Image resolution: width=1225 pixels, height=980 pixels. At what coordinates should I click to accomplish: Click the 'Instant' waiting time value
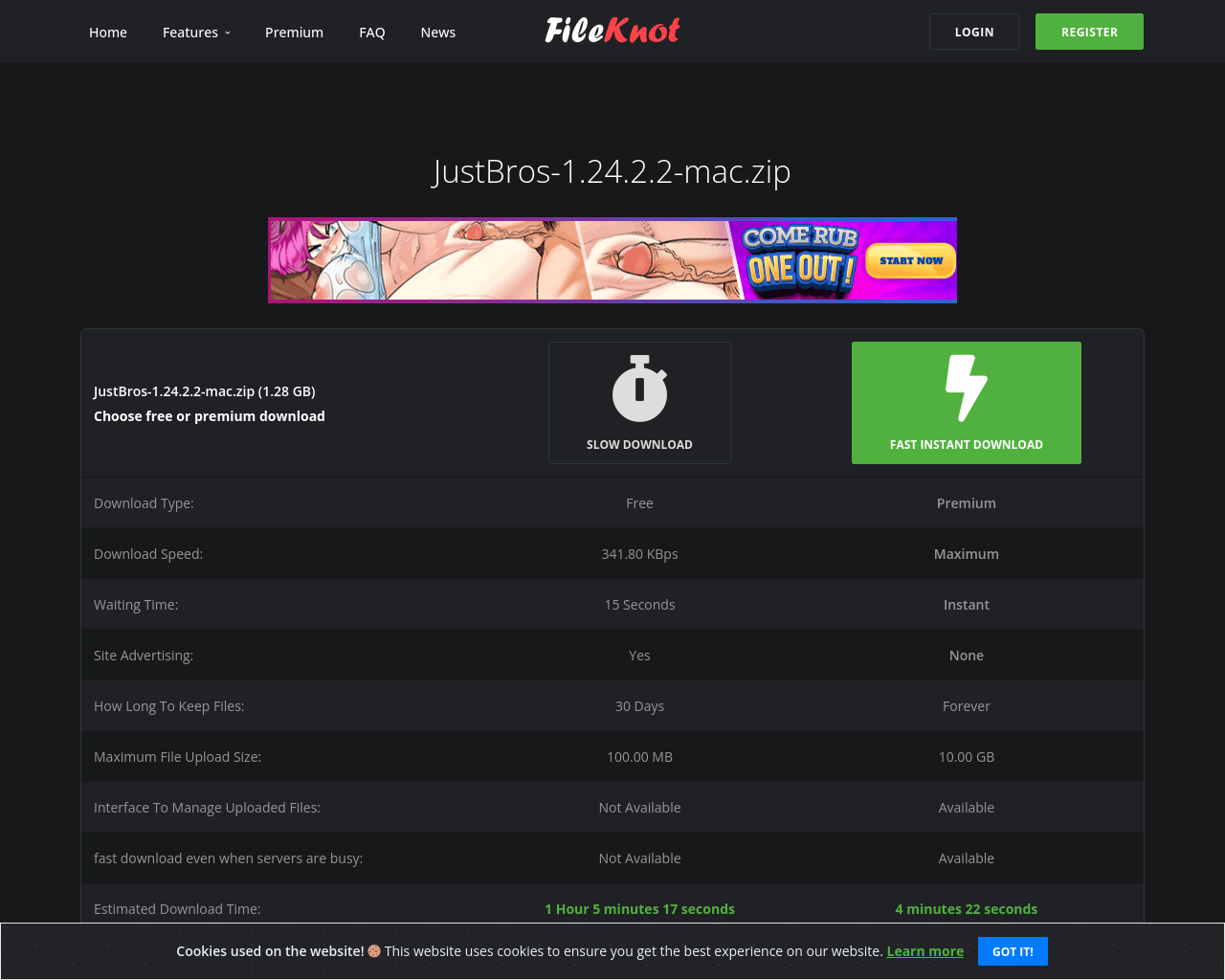click(x=967, y=605)
